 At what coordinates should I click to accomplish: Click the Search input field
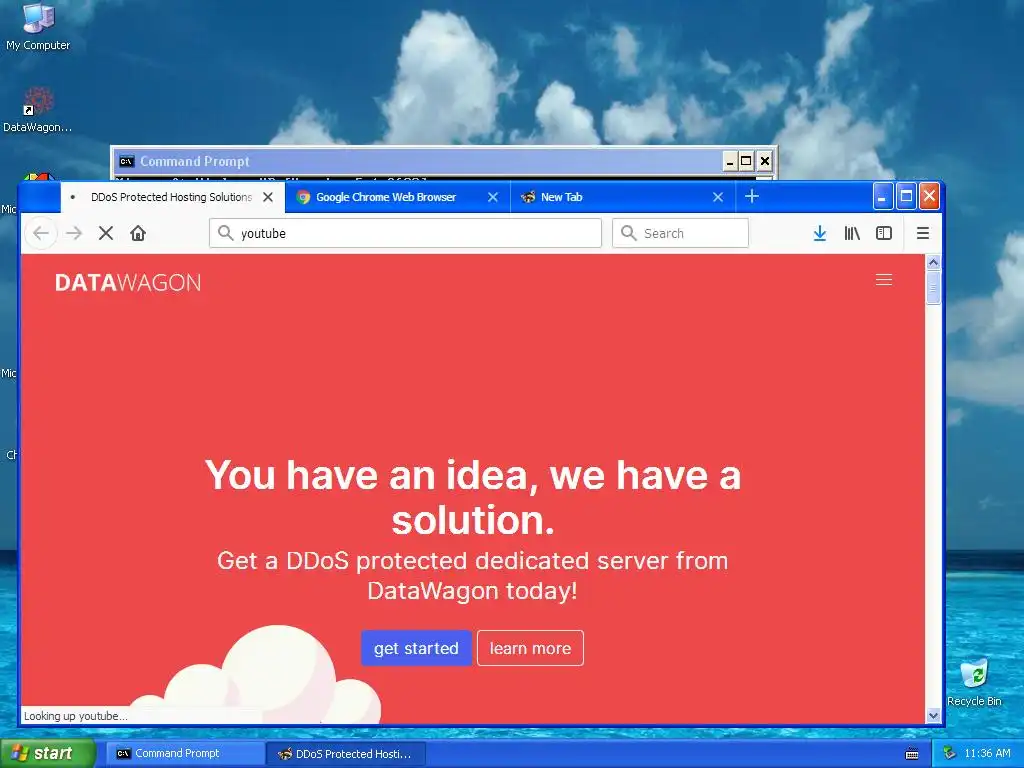pos(680,233)
